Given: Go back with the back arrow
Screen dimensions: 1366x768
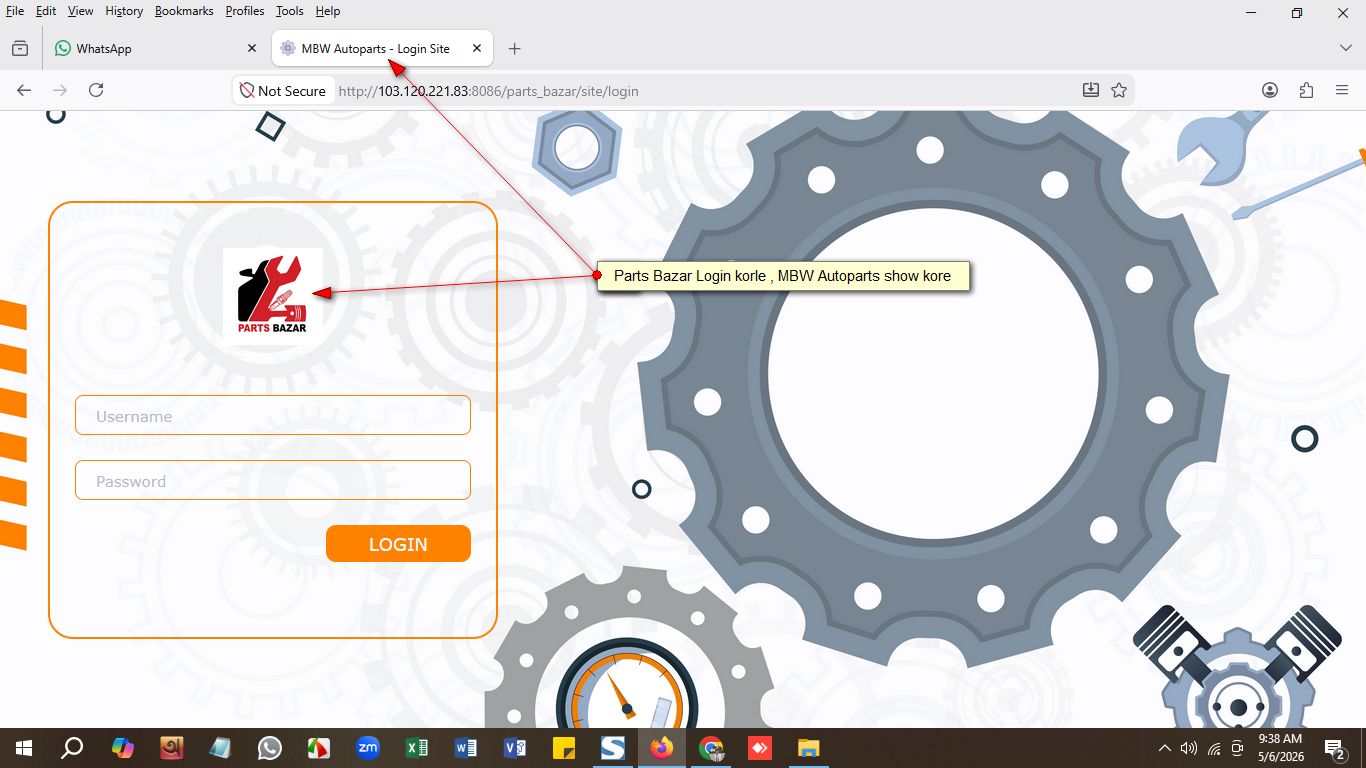Looking at the screenshot, I should click(x=24, y=90).
